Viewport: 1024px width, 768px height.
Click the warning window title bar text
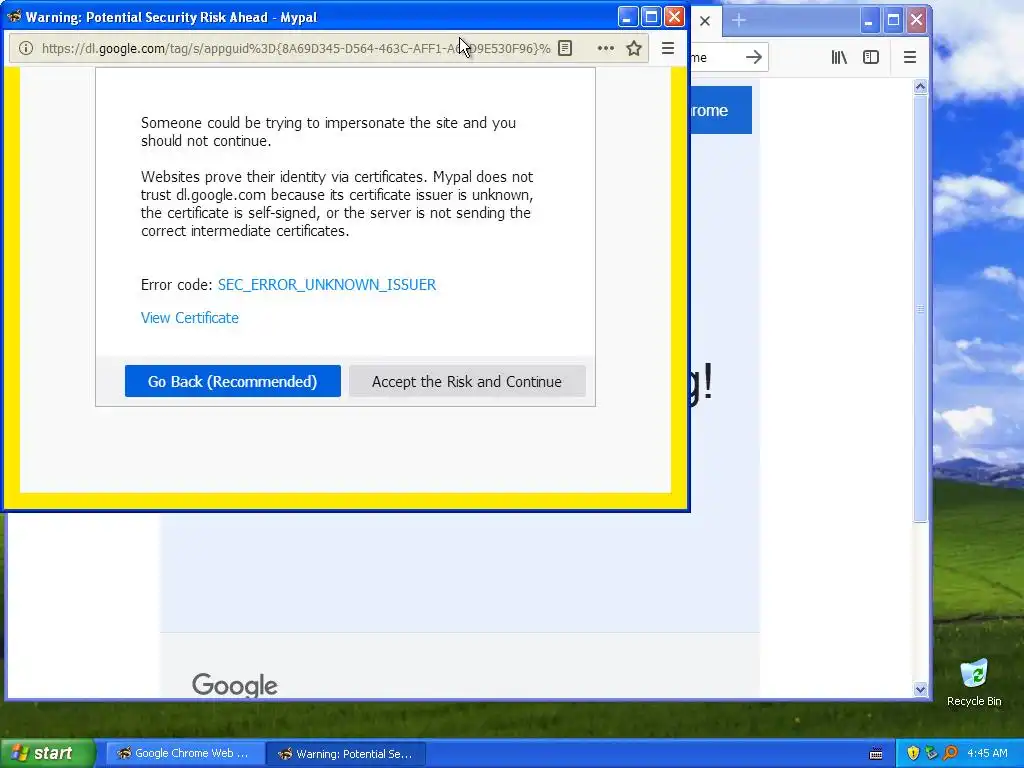tap(171, 18)
